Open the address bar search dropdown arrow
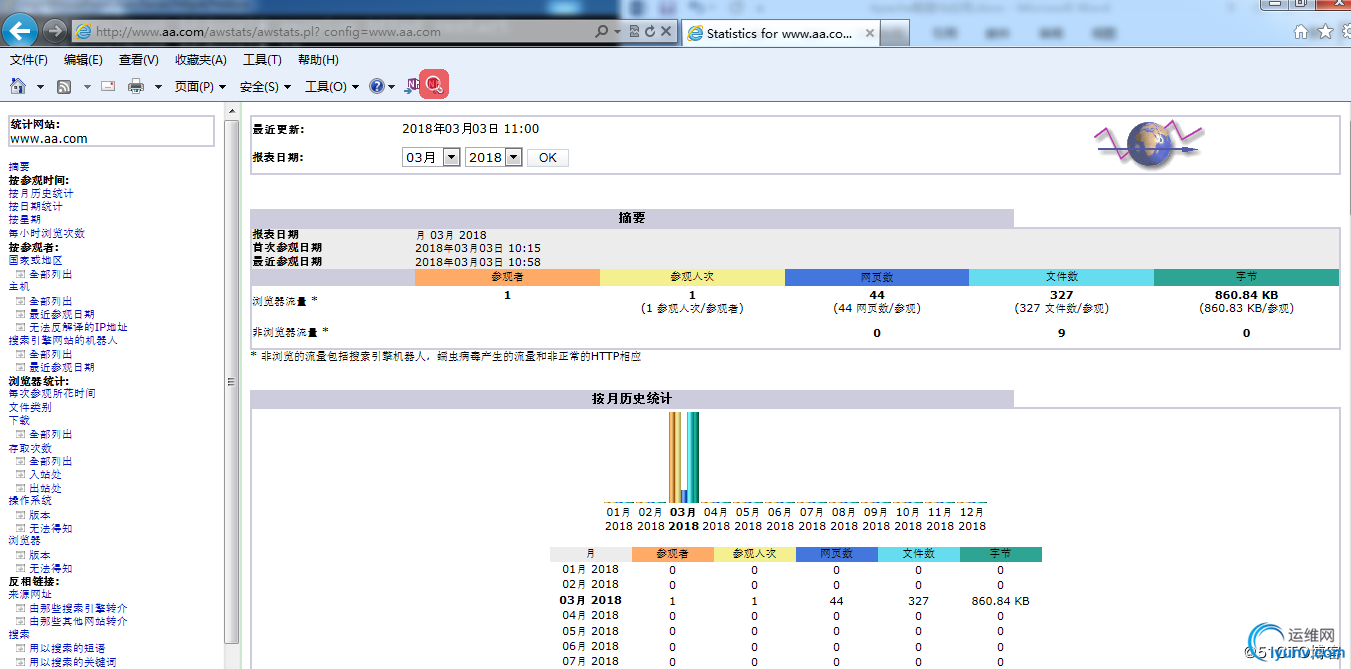The width and height of the screenshot is (1351, 669). tap(617, 32)
